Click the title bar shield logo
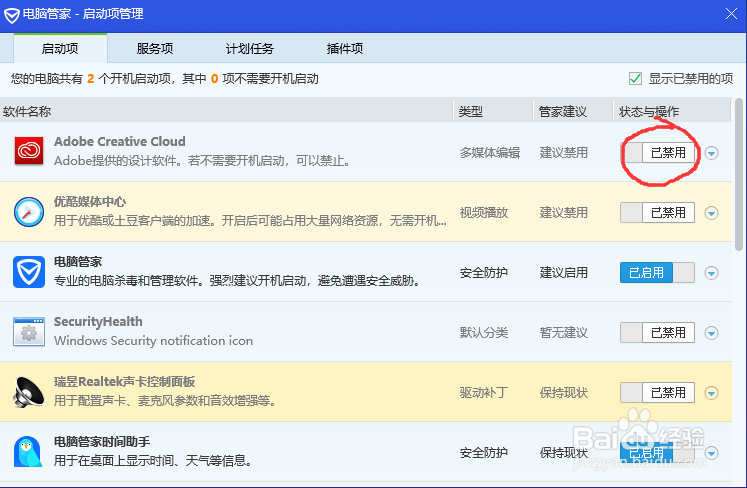747x488 pixels. click(11, 15)
